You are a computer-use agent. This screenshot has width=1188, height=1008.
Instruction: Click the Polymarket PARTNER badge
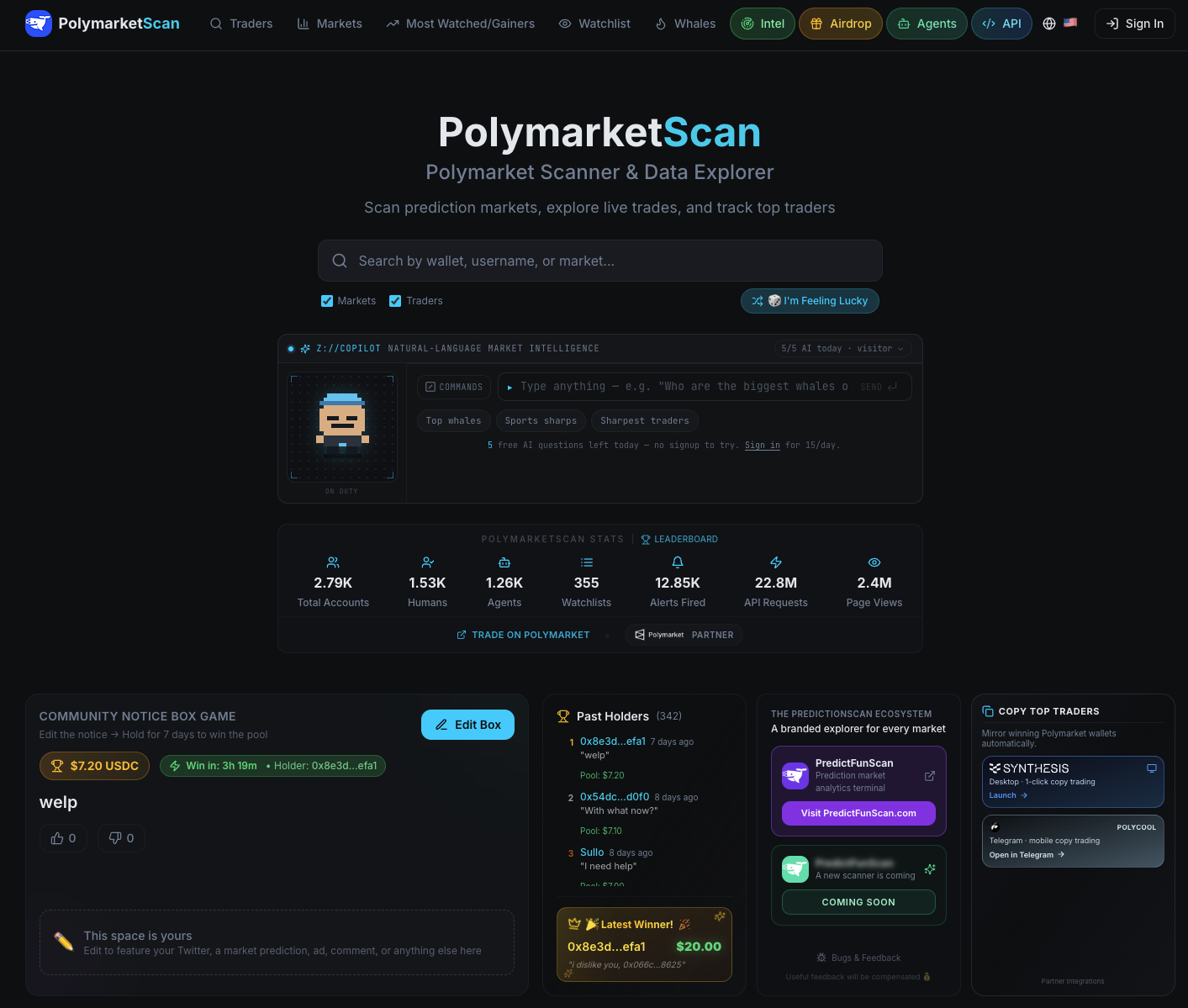tap(684, 635)
